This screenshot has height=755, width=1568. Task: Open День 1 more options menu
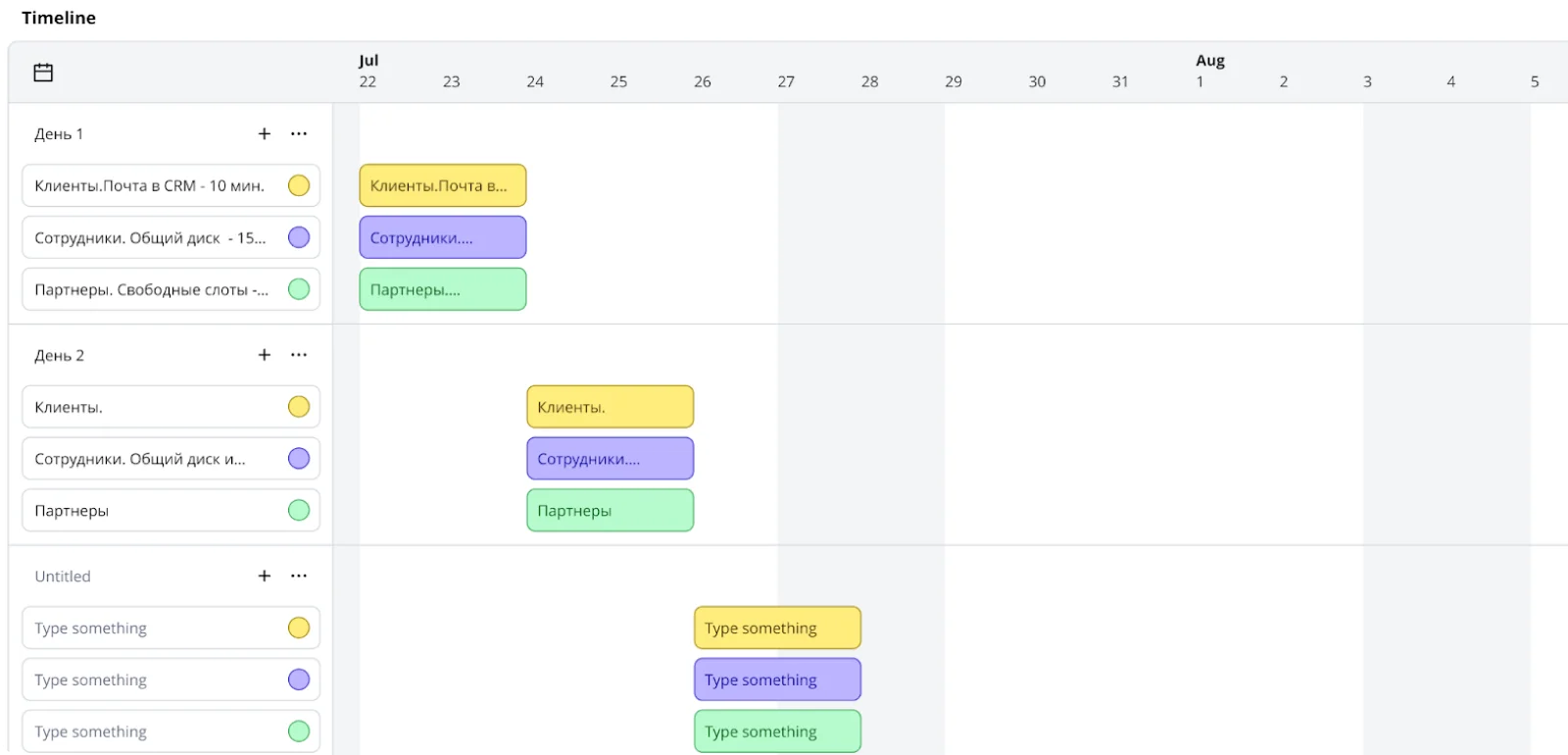(x=299, y=133)
